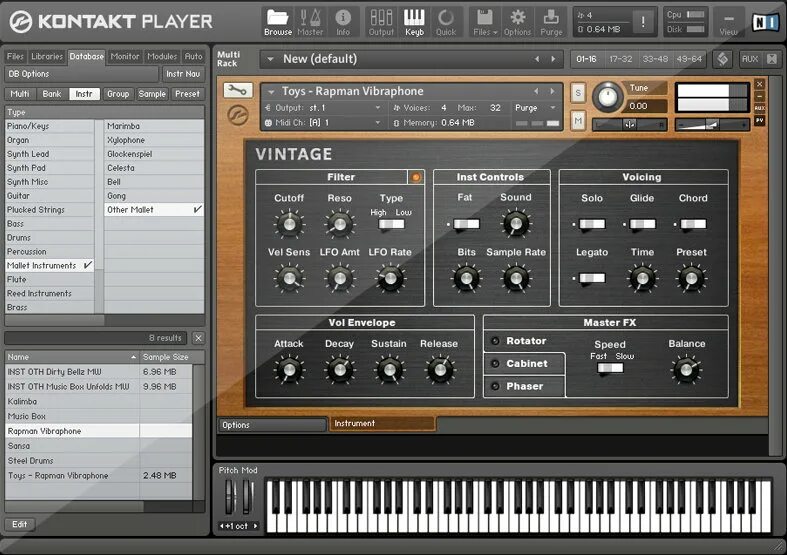
Task: Click the panic exclamation mark button
Action: [642, 21]
